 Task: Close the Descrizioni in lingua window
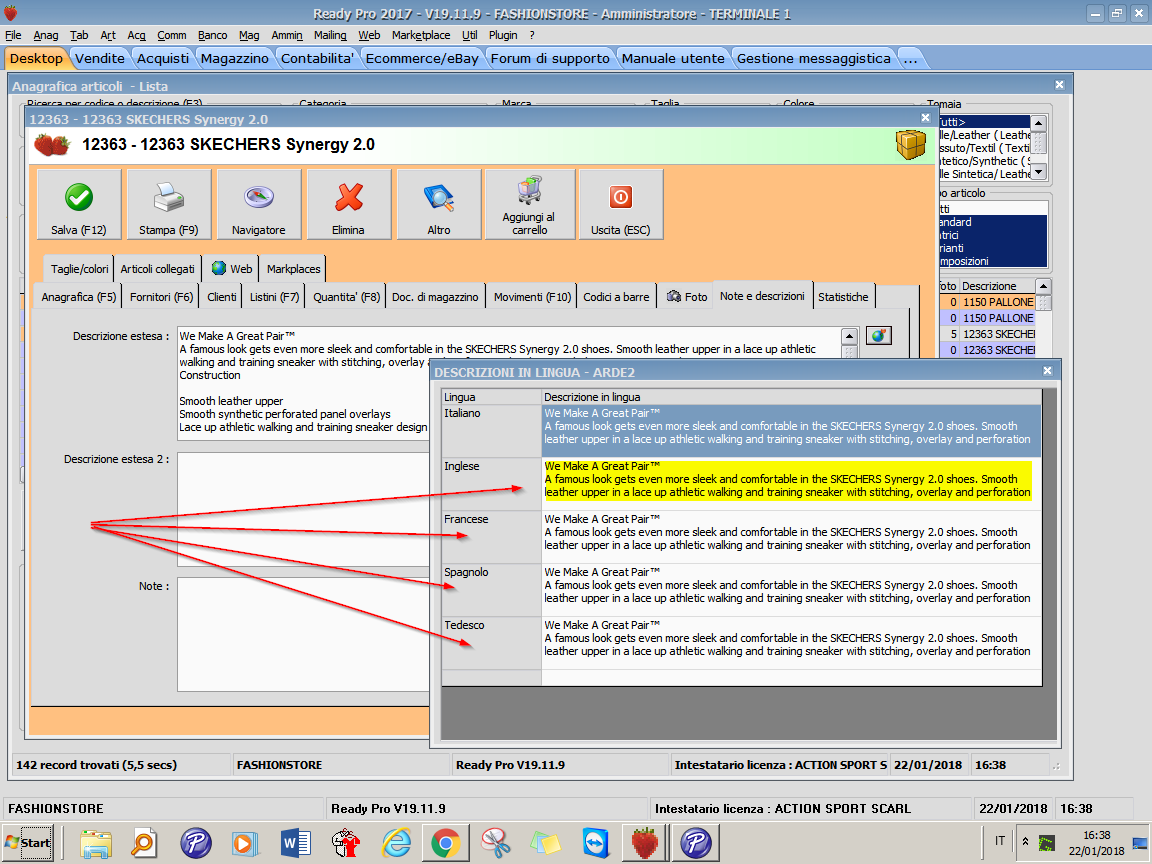[1048, 371]
